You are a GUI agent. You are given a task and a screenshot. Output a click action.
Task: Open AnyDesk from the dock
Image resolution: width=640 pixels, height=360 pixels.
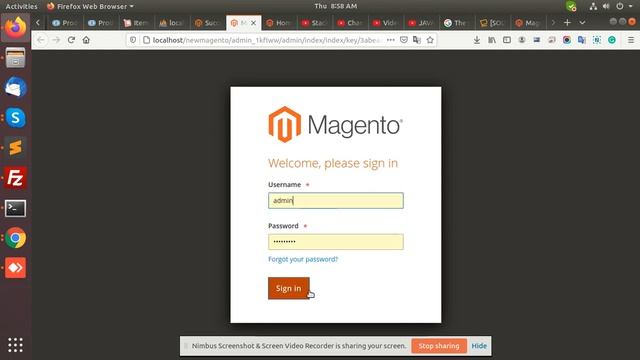pos(16,268)
